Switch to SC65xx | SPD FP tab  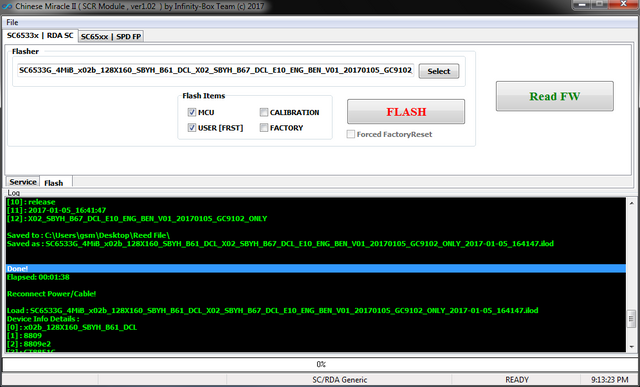(x=111, y=36)
